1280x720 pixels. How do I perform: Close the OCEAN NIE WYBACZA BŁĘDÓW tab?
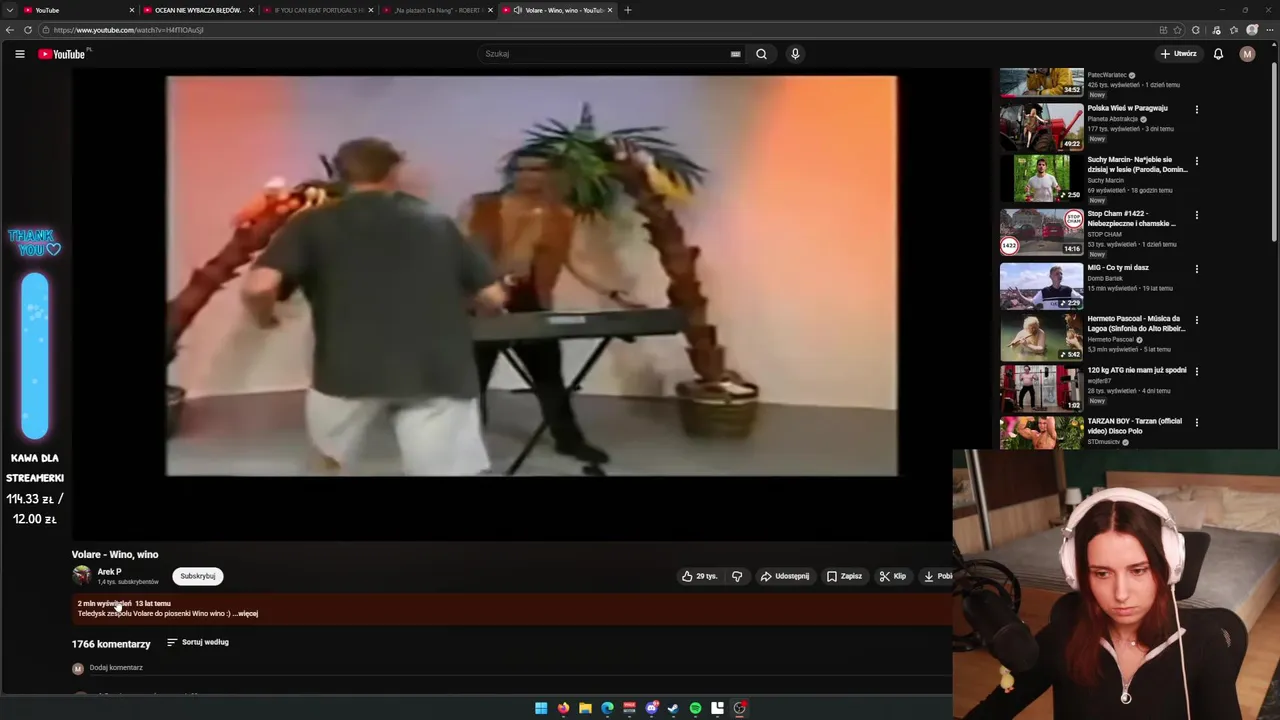(251, 10)
